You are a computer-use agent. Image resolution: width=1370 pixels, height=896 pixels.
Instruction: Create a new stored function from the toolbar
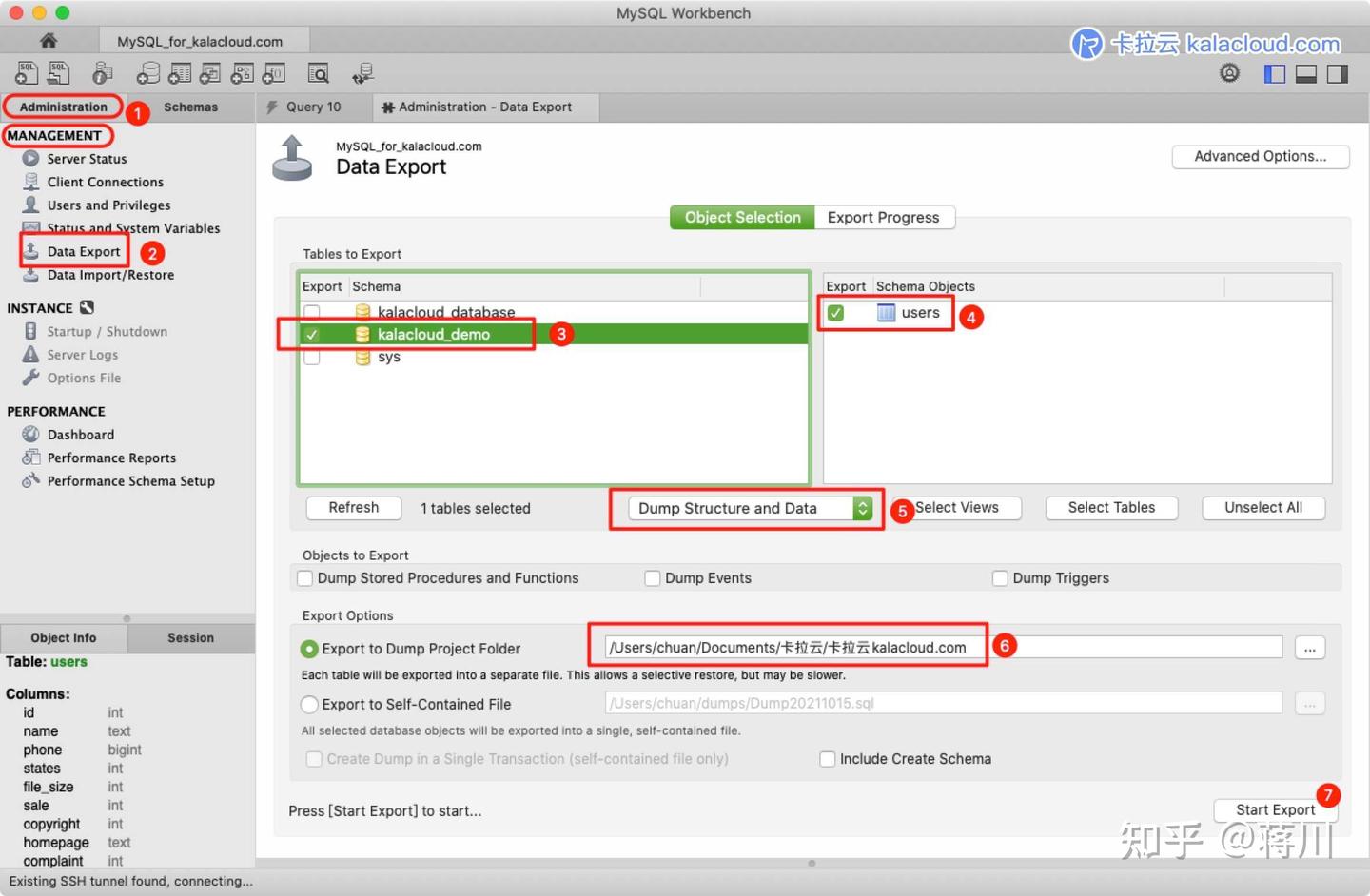tap(274, 73)
